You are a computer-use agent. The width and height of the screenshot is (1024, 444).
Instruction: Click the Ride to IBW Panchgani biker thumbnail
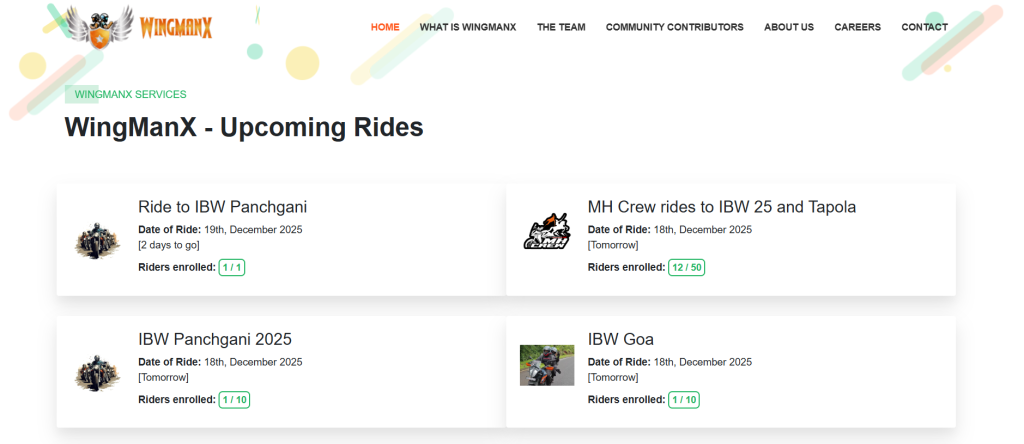(97, 240)
